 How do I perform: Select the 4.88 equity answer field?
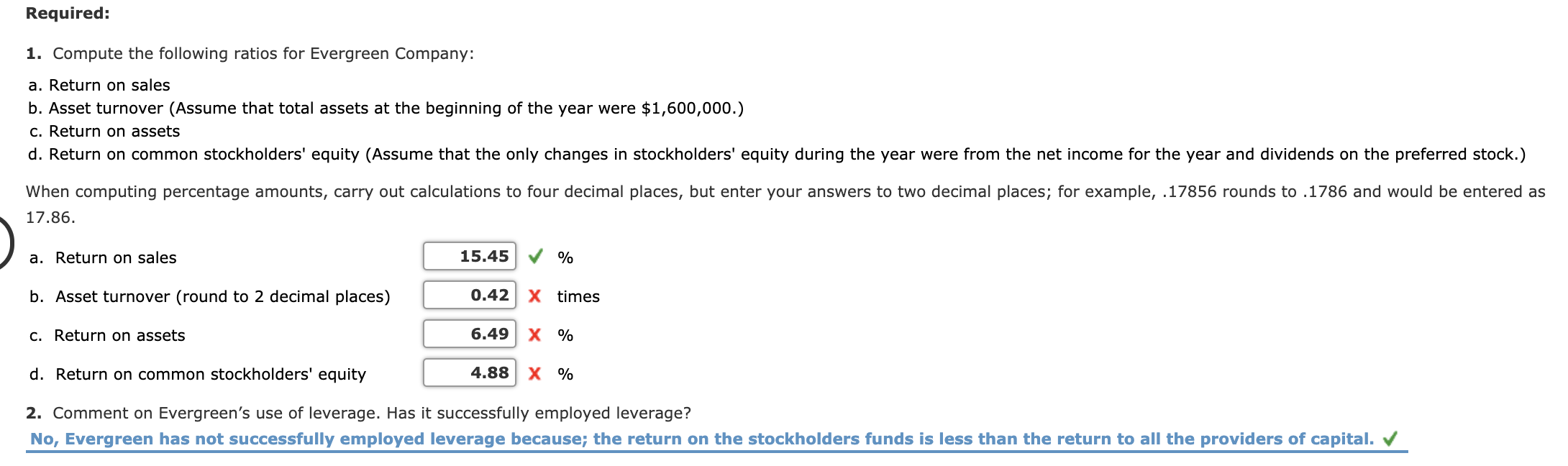click(x=470, y=372)
